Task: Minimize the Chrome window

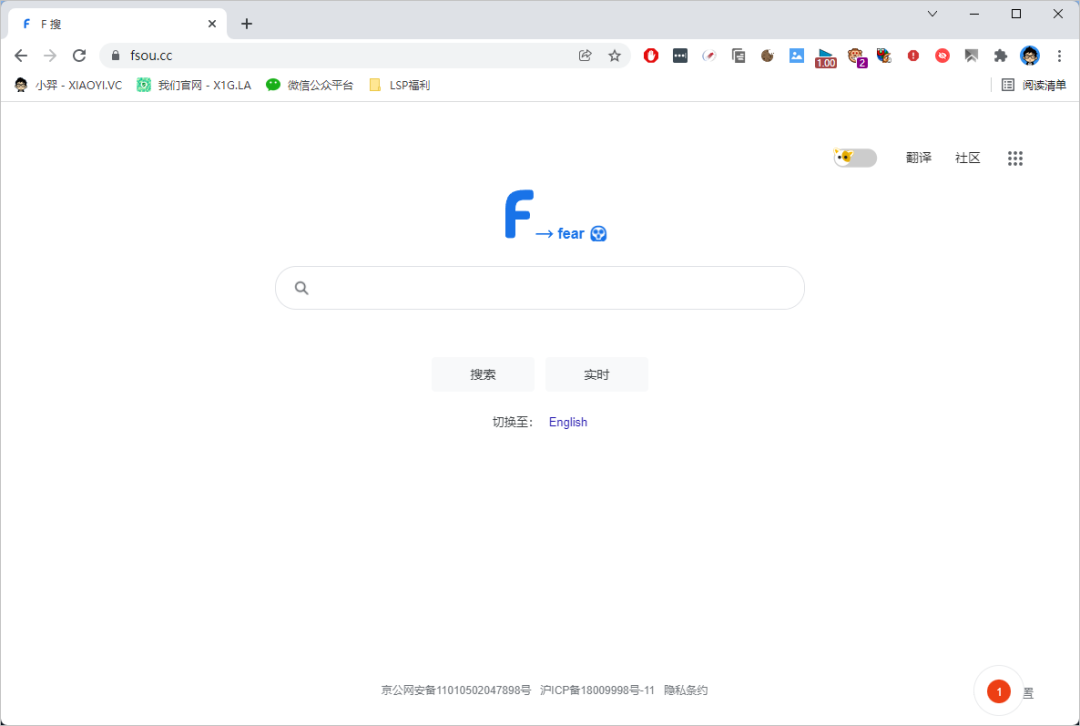Action: pos(974,14)
